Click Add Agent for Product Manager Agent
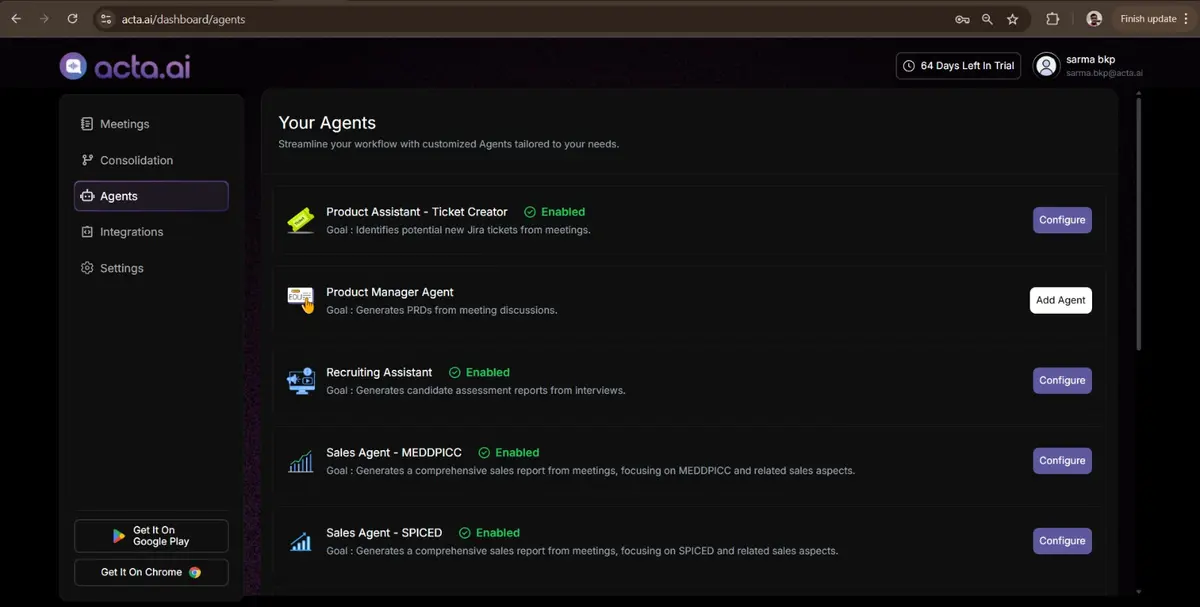Image resolution: width=1200 pixels, height=607 pixels. [x=1060, y=299]
